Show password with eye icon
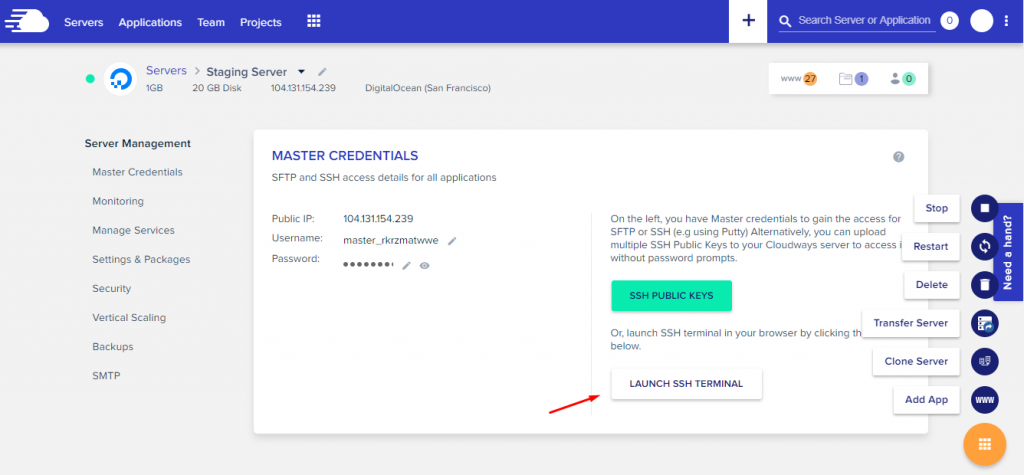The image size is (1024, 475). [424, 265]
